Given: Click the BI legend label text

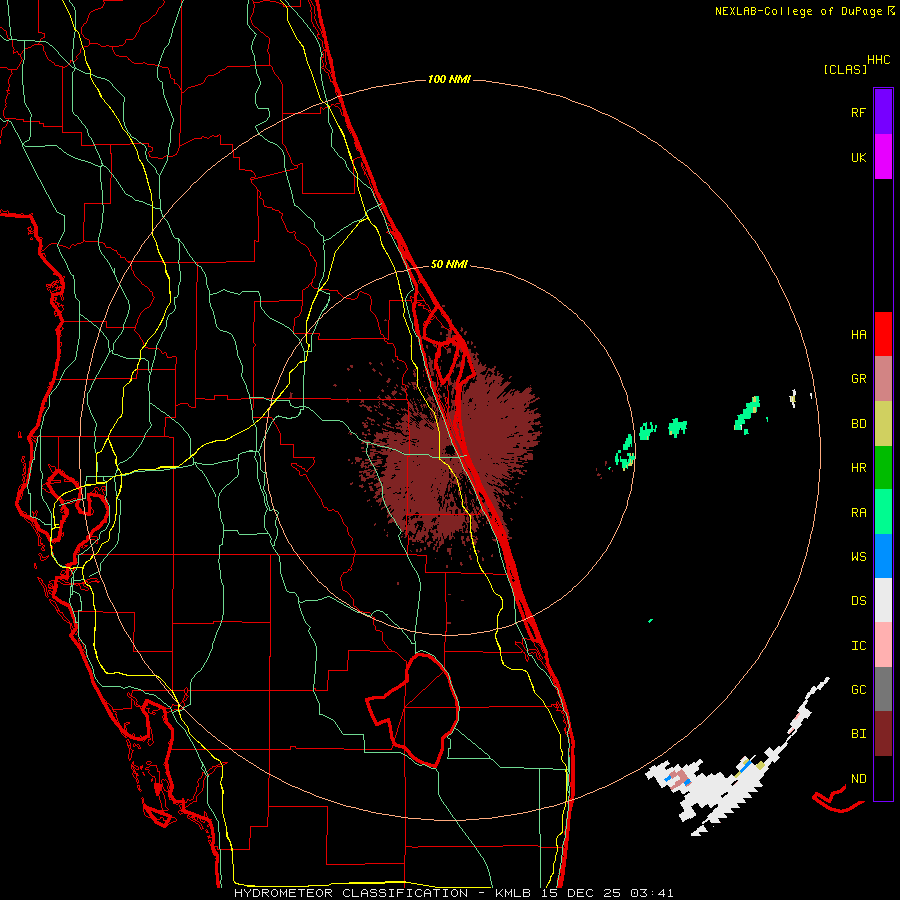Looking at the screenshot, I should click(859, 734).
